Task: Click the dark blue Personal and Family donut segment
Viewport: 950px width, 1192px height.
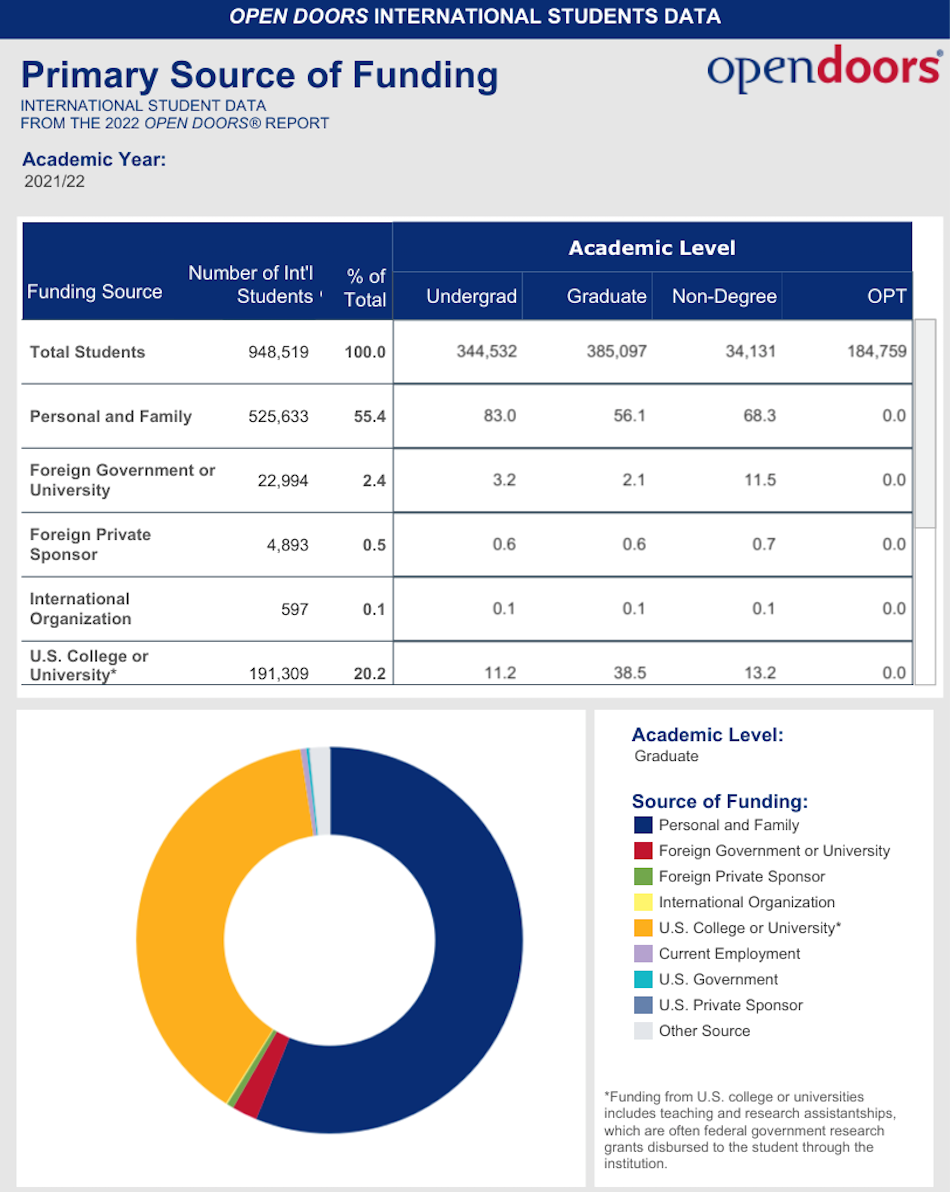Action: 477,943
